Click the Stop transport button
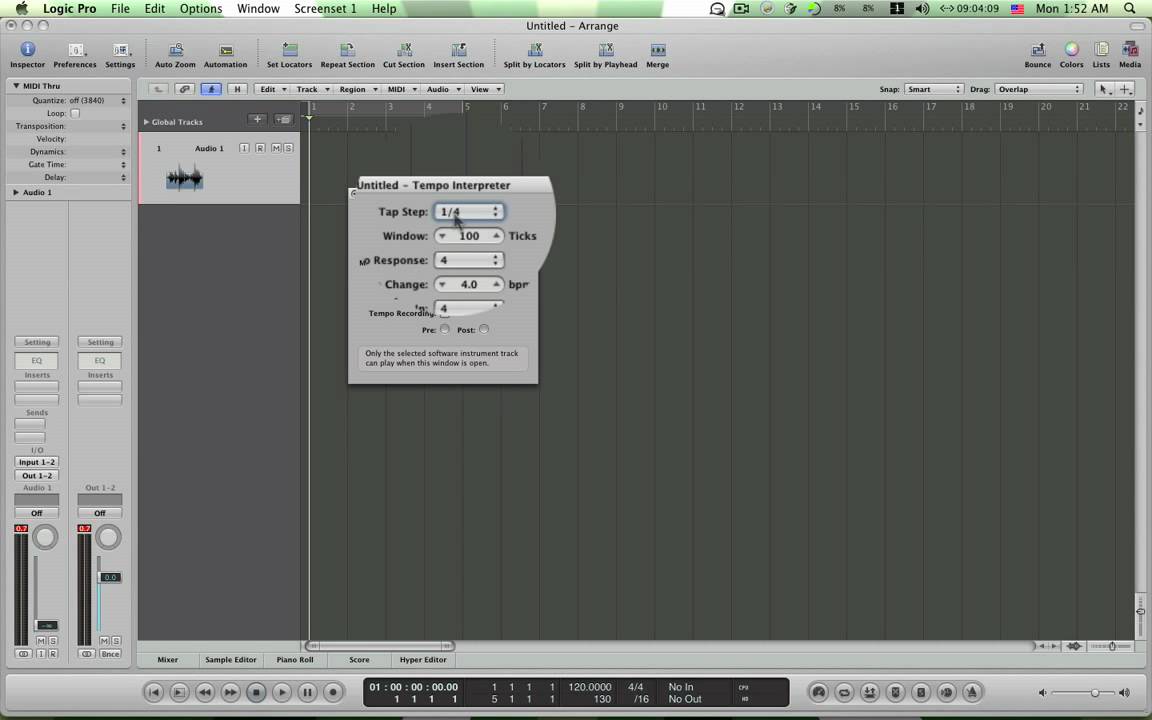Screen dimensions: 1152x720 pyautogui.click(x=256, y=692)
